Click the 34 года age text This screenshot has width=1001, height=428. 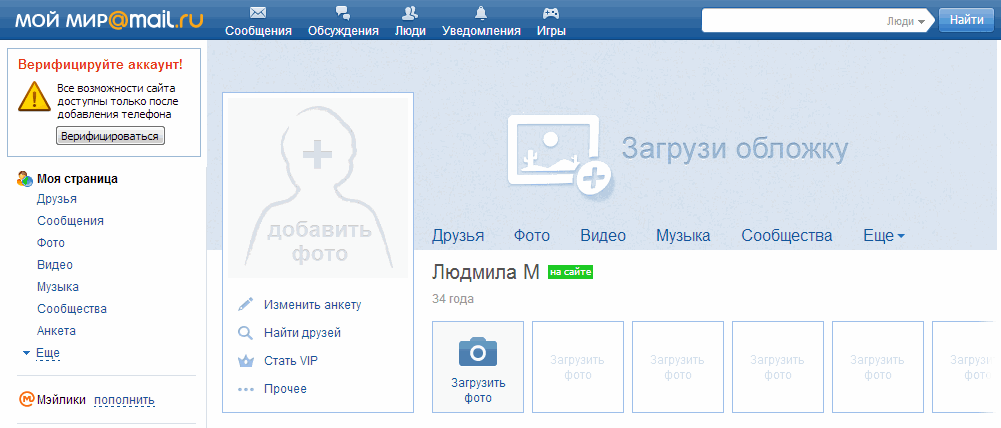[x=453, y=299]
